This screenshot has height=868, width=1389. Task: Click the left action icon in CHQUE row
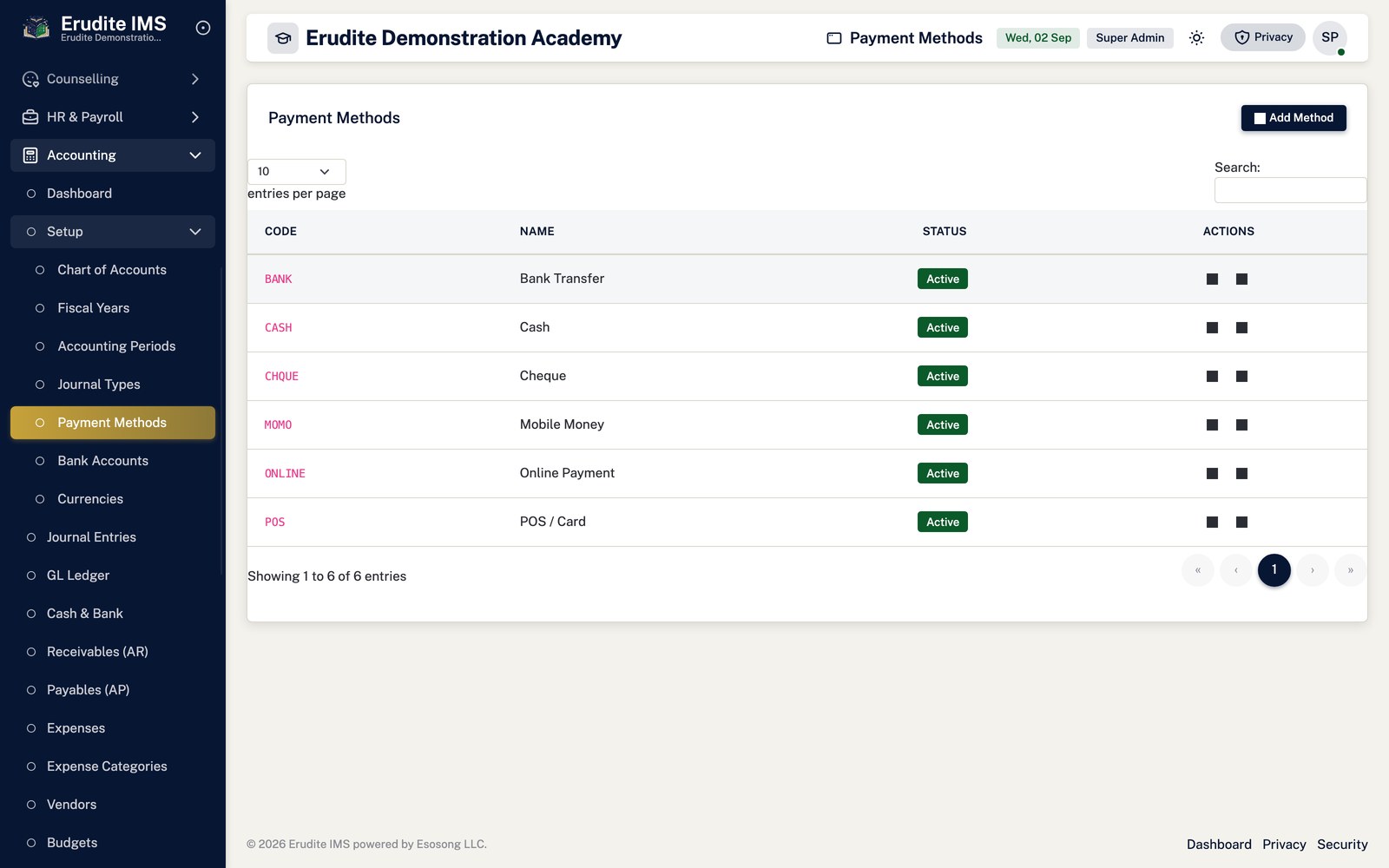click(x=1212, y=376)
